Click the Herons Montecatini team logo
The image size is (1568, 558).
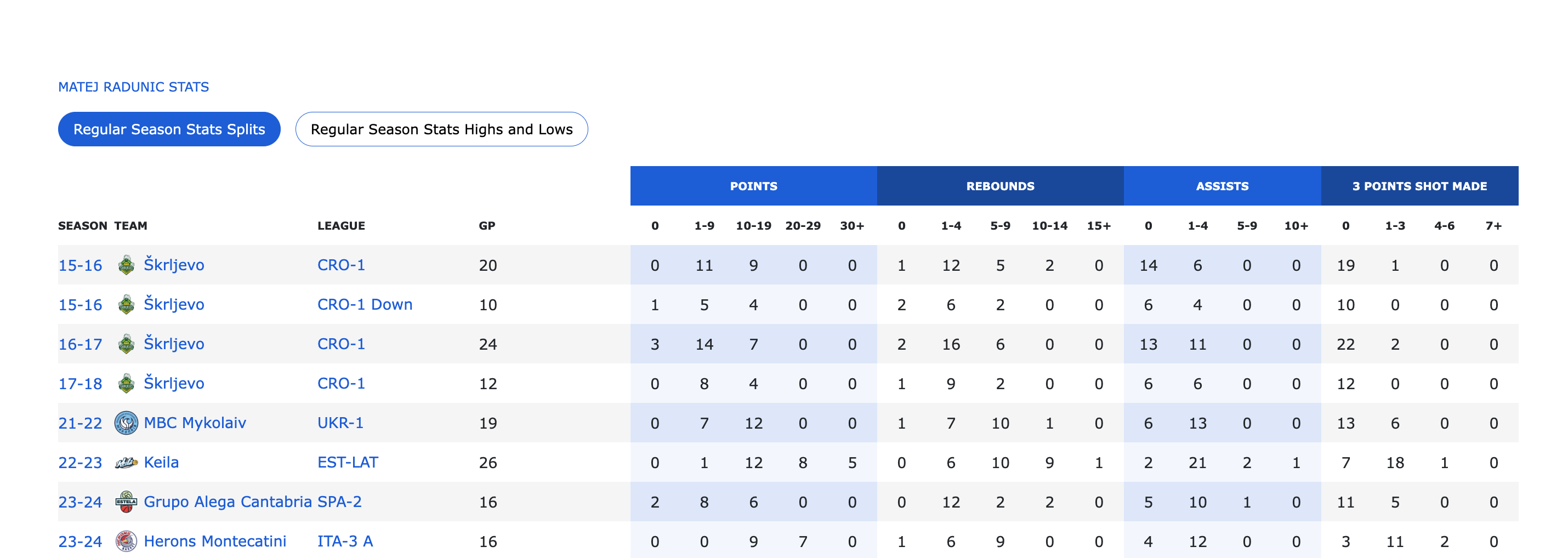(x=126, y=541)
